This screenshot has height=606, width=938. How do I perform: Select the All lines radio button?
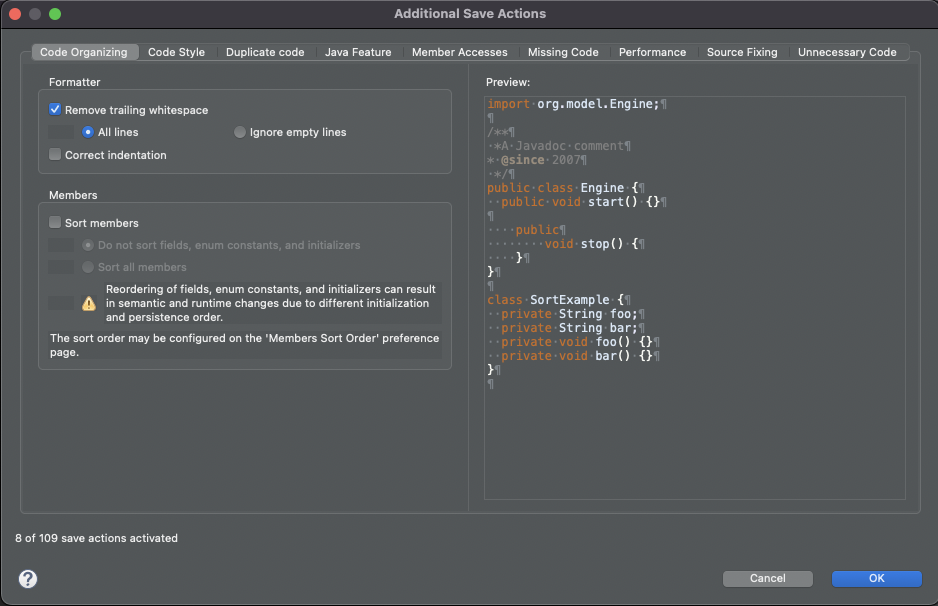[x=88, y=132]
